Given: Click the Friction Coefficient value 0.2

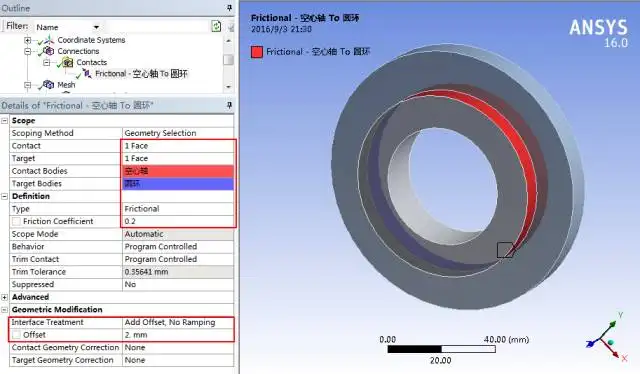Looking at the screenshot, I should [x=178, y=221].
